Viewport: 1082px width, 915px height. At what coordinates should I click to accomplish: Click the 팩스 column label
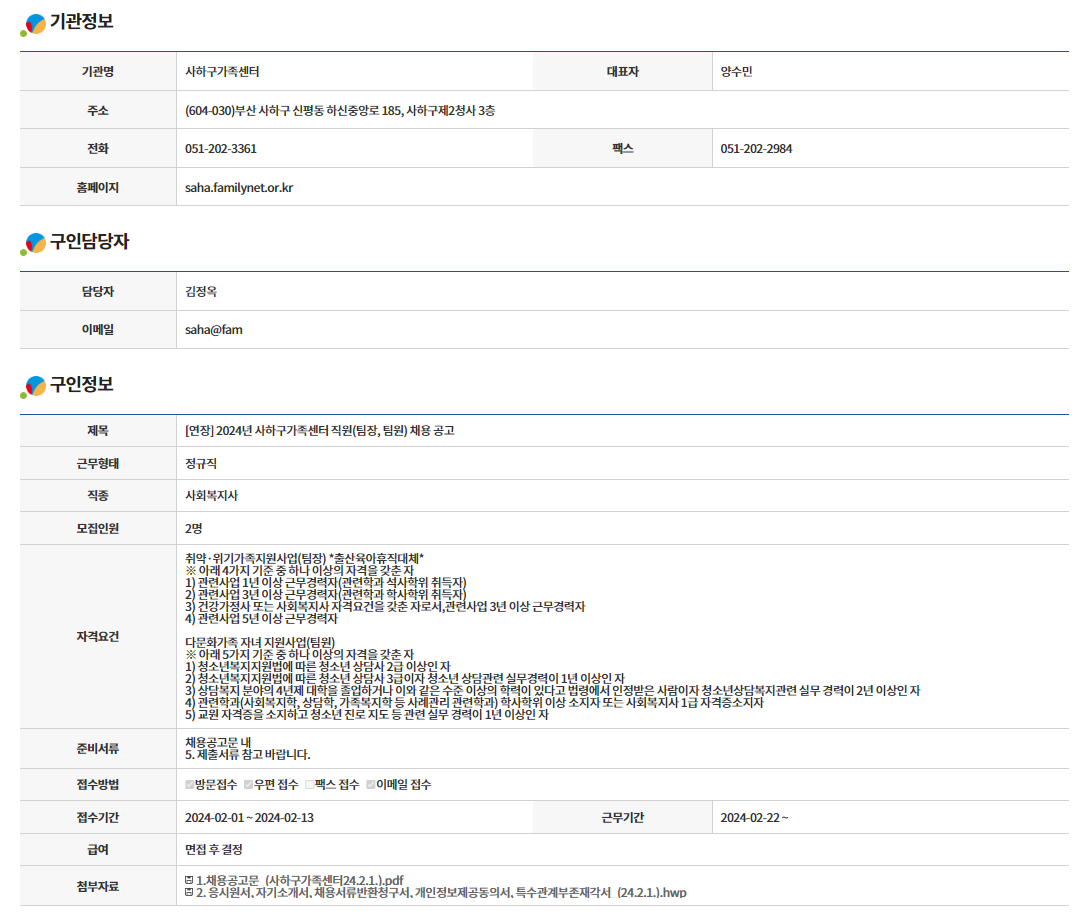pyautogui.click(x=622, y=149)
